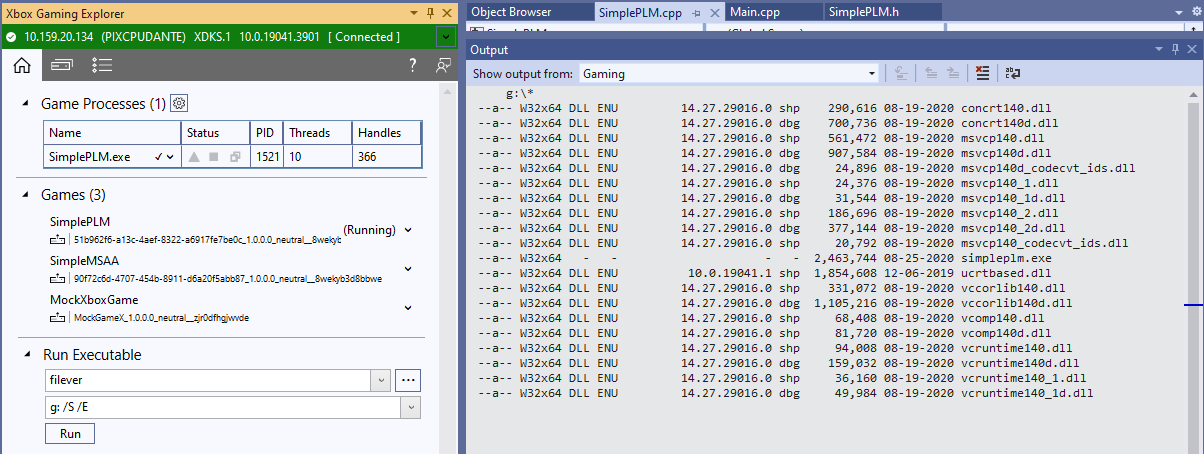
Task: Toggle pin on SimplePLM.cpp tab
Action: [696, 12]
